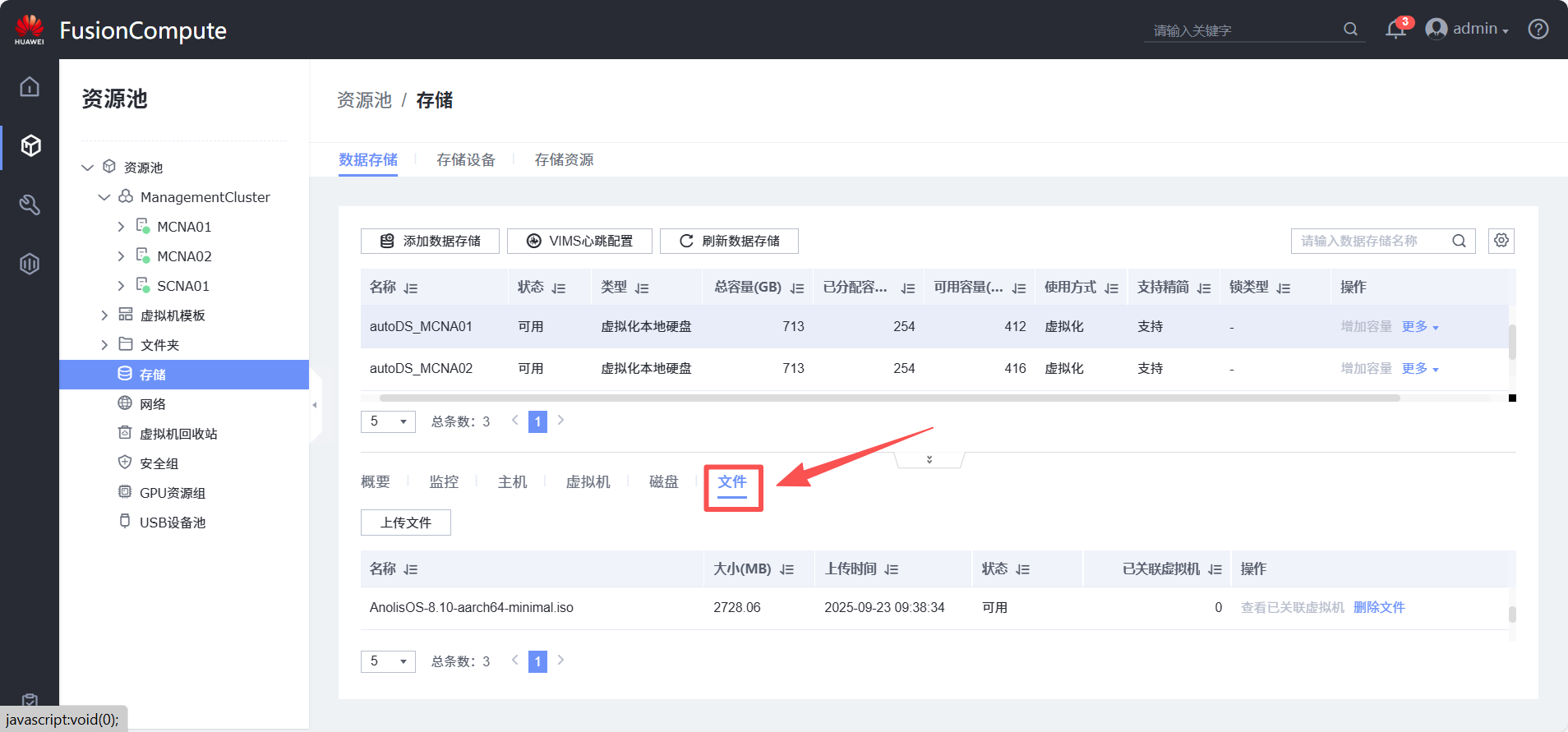Collapse ManagementCluster tree node

pyautogui.click(x=104, y=197)
